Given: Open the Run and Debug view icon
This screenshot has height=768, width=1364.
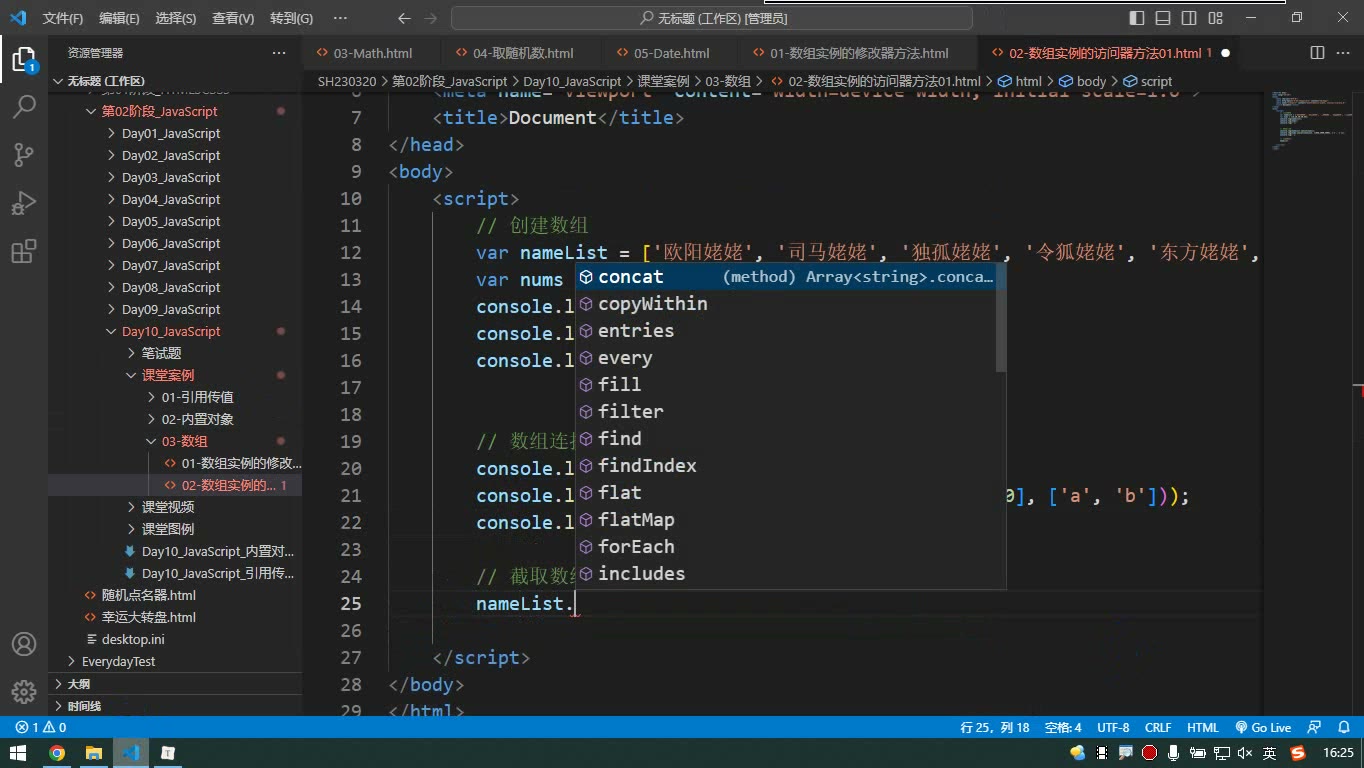Looking at the screenshot, I should click(24, 203).
